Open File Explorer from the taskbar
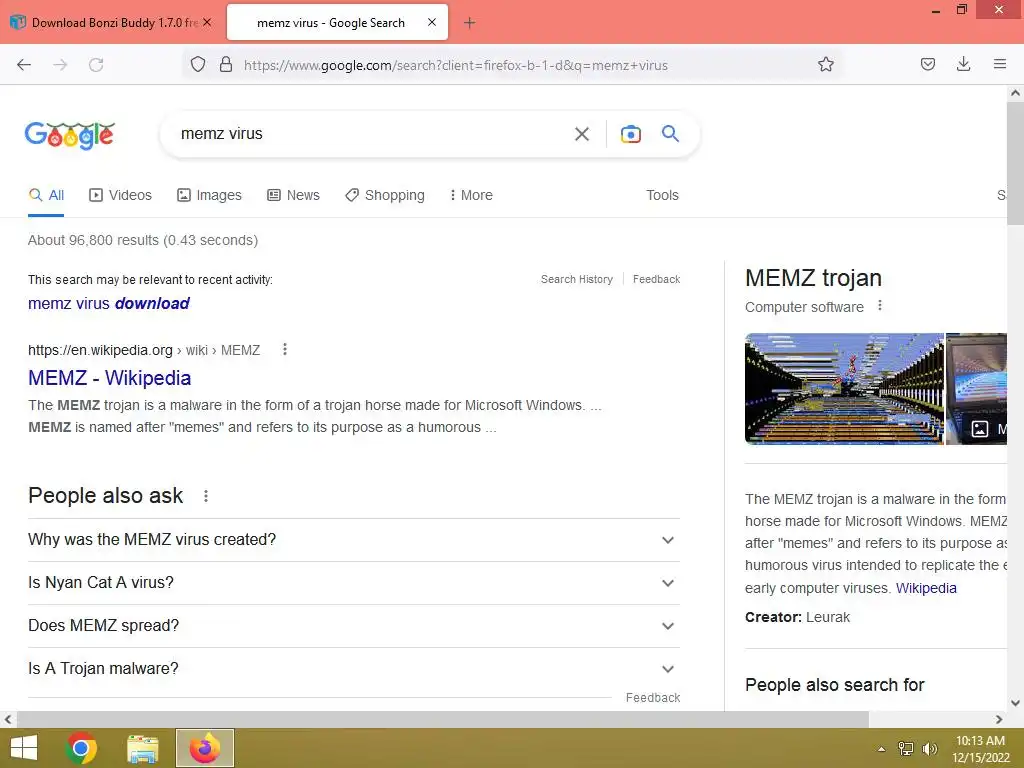Image resolution: width=1024 pixels, height=768 pixels. 142,748
